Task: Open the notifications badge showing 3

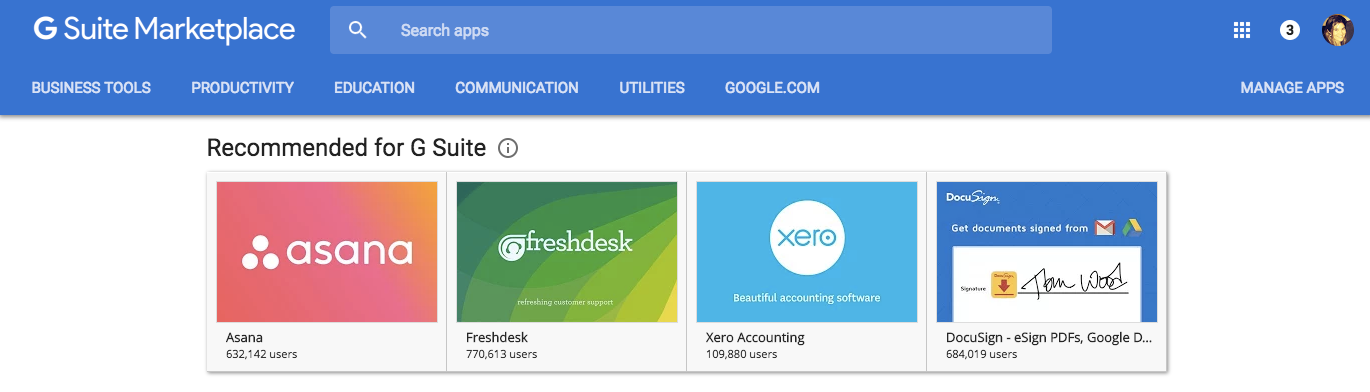Action: 1290,30
